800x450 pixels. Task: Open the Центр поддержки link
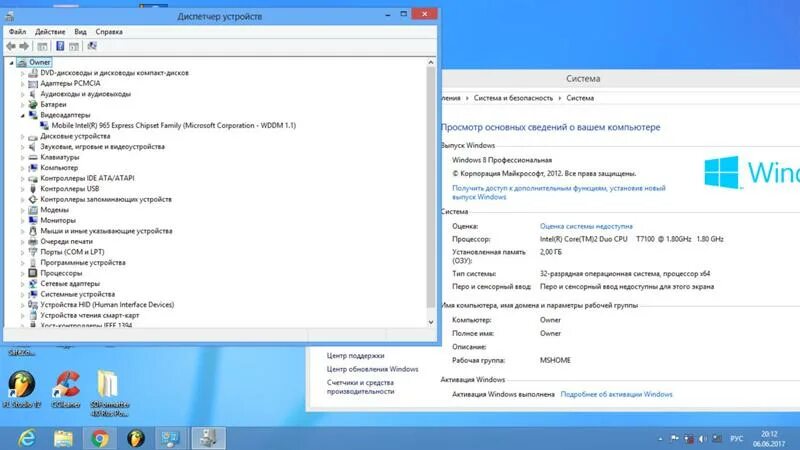coord(356,356)
